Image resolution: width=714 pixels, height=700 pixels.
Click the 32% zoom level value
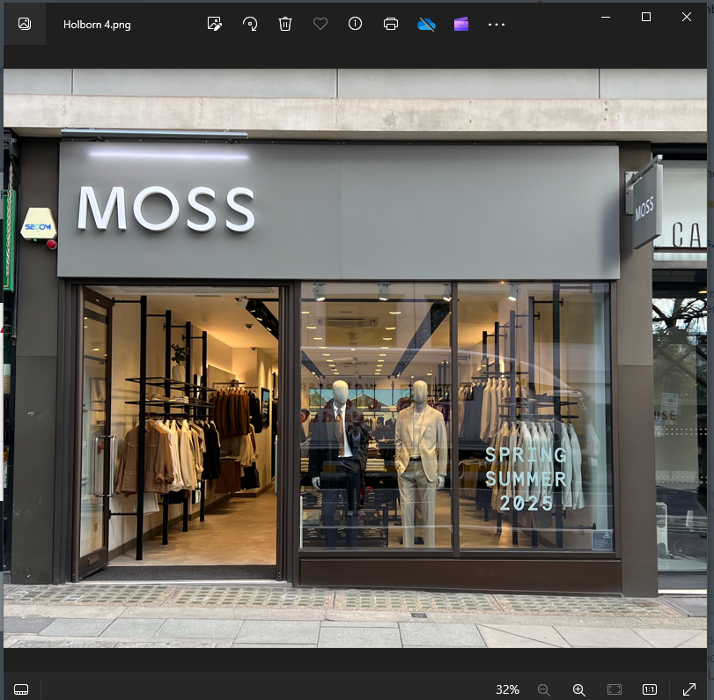[507, 689]
